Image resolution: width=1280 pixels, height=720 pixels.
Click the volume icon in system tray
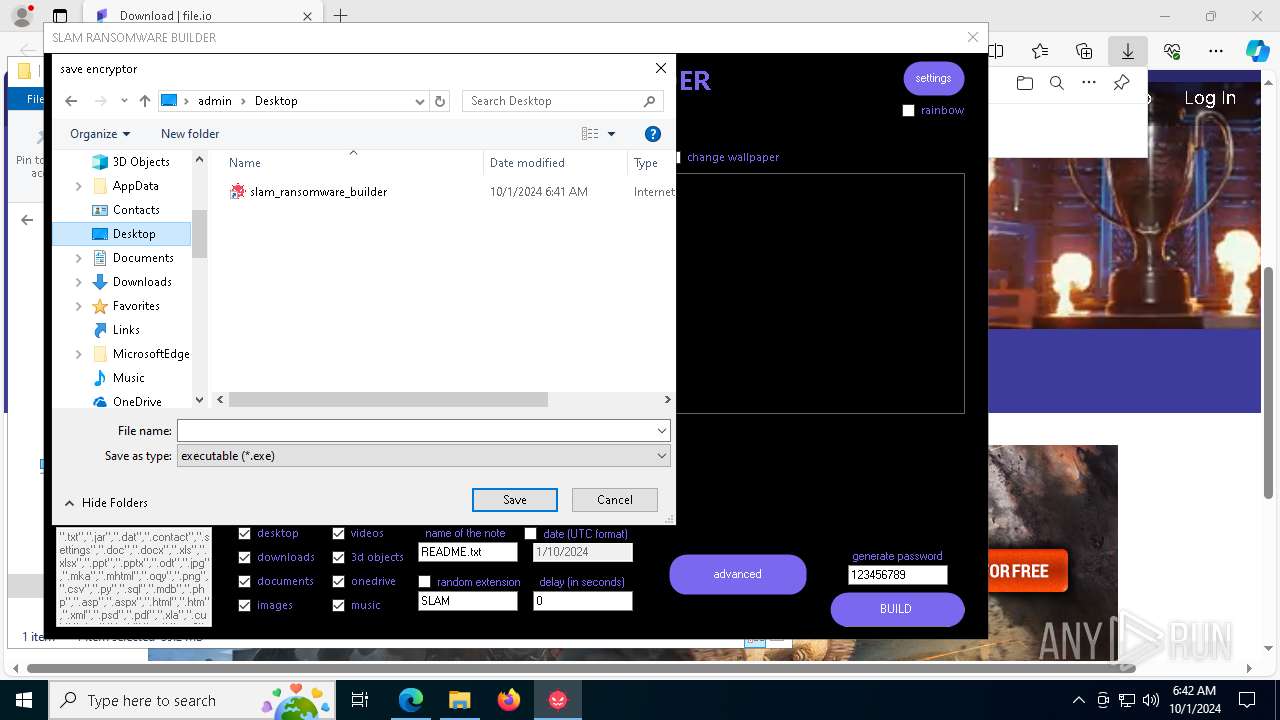coord(1150,700)
